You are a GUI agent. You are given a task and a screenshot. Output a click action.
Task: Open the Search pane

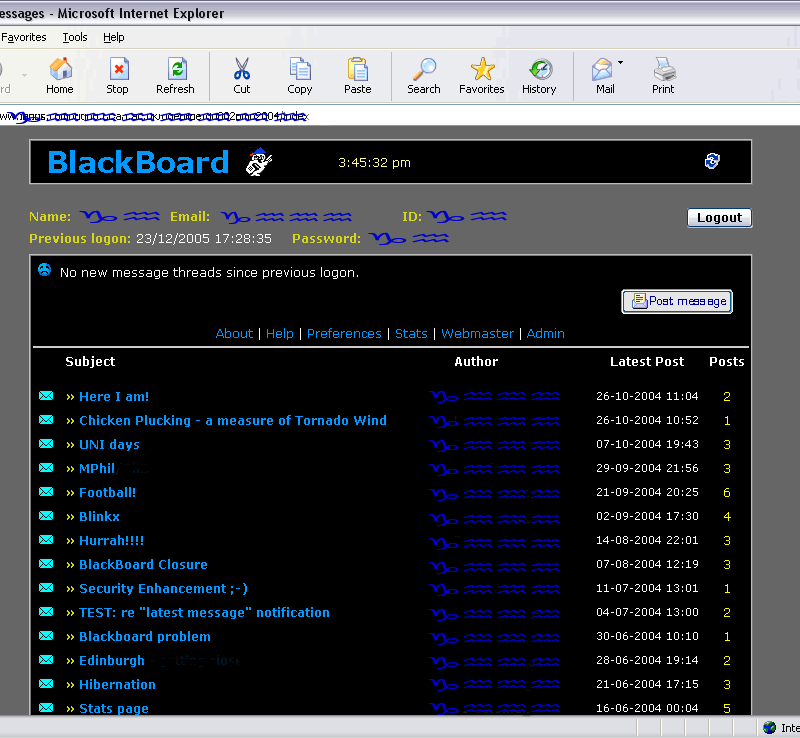pyautogui.click(x=423, y=76)
